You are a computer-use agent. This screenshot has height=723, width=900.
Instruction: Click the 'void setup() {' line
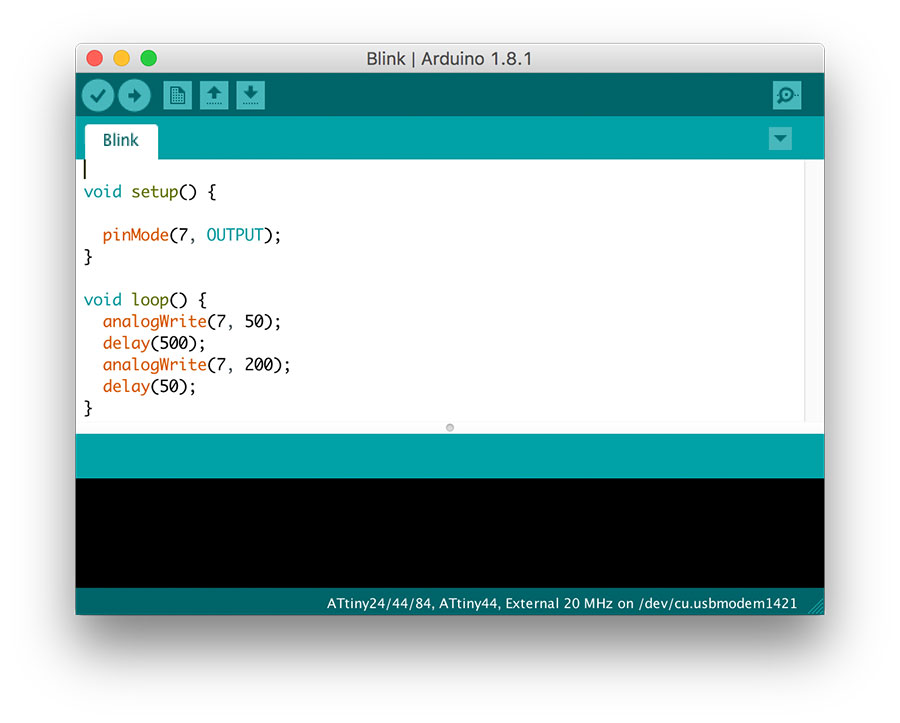pos(150,192)
